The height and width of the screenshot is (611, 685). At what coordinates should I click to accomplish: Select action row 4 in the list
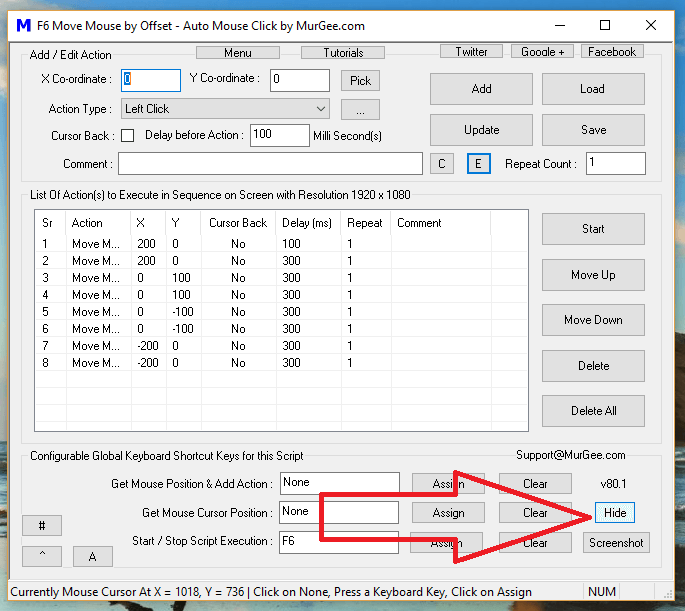(x=281, y=295)
